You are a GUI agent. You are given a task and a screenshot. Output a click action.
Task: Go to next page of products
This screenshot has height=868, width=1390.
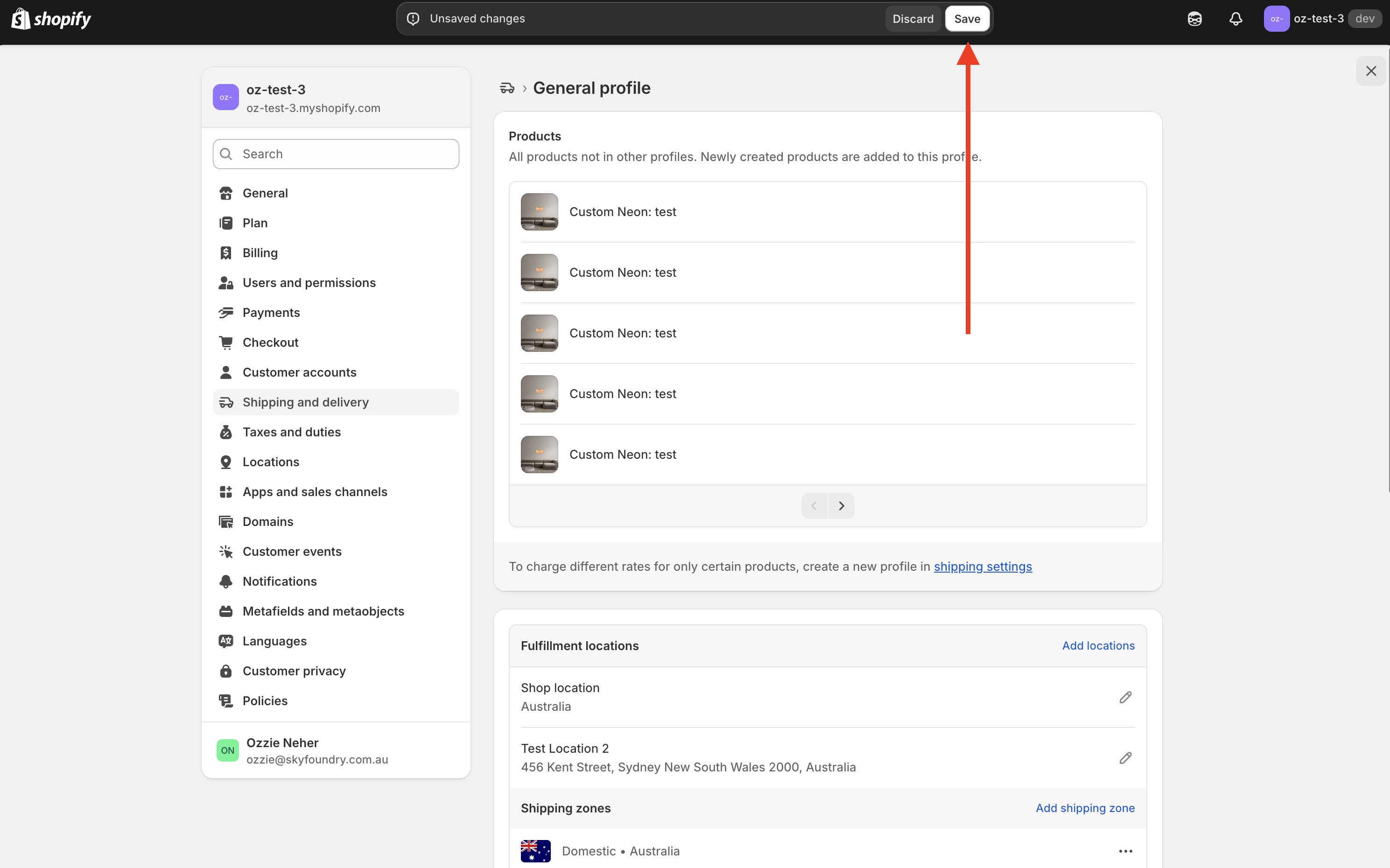(841, 506)
